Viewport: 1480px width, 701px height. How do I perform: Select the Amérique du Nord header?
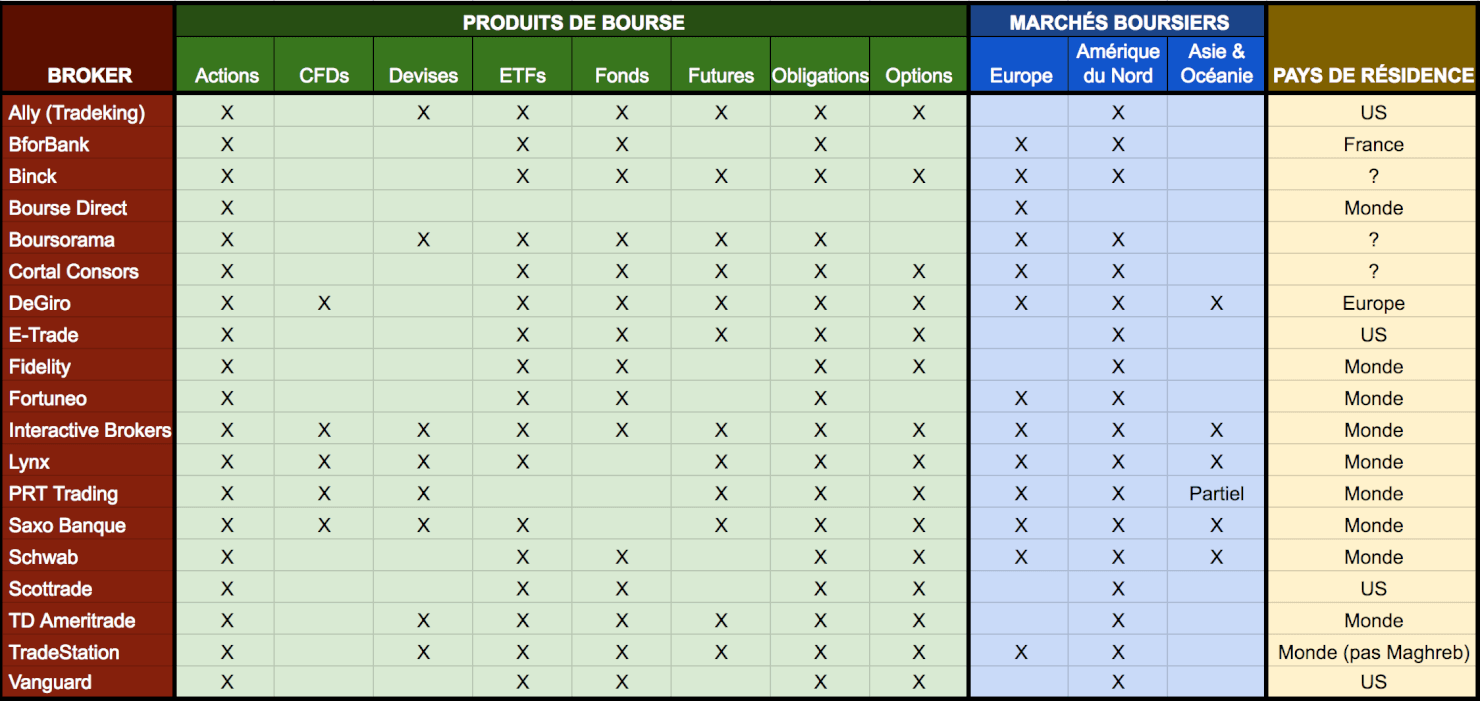(1118, 65)
